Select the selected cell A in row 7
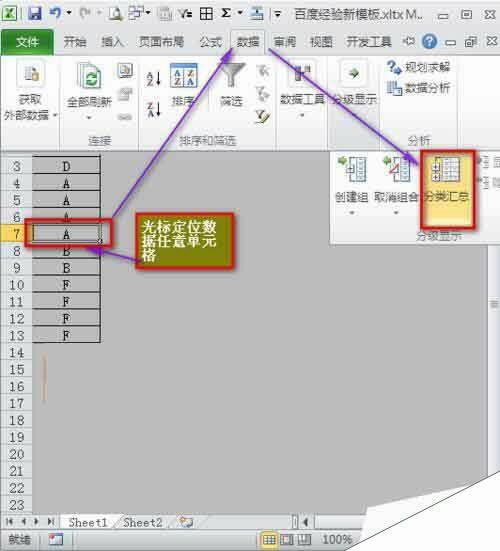 pyautogui.click(x=66, y=234)
